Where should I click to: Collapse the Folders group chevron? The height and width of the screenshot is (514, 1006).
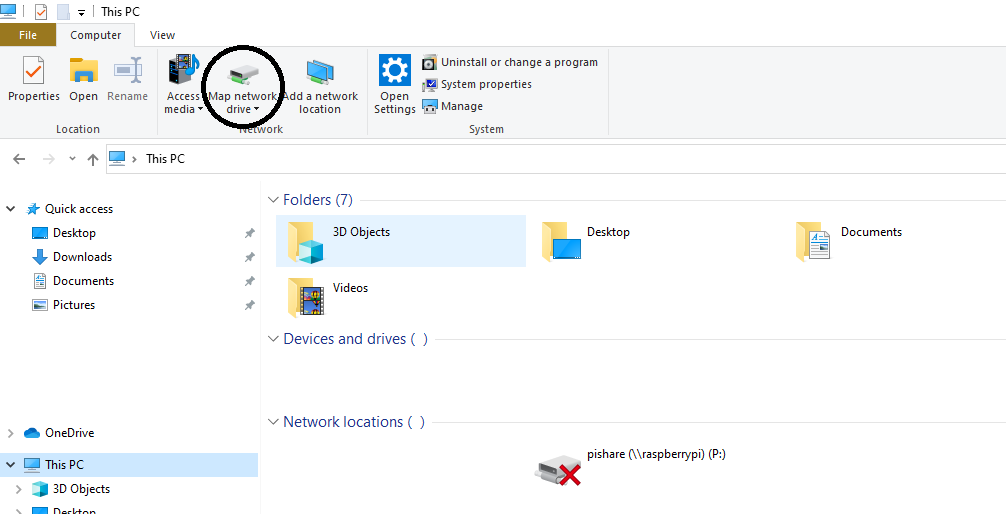273,200
